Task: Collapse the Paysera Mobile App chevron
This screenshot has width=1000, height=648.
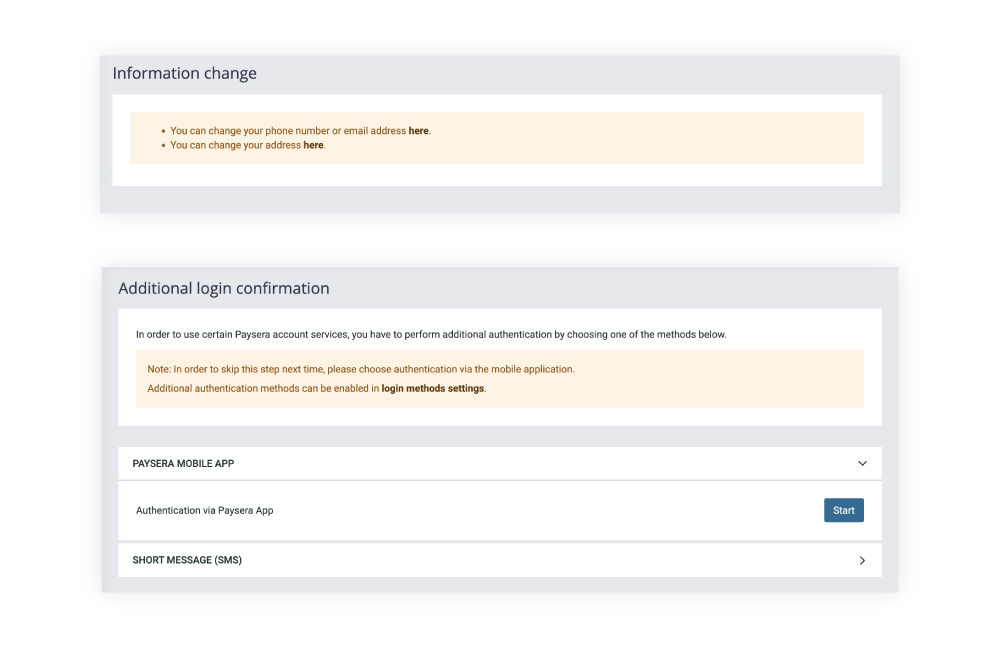Action: [x=862, y=464]
